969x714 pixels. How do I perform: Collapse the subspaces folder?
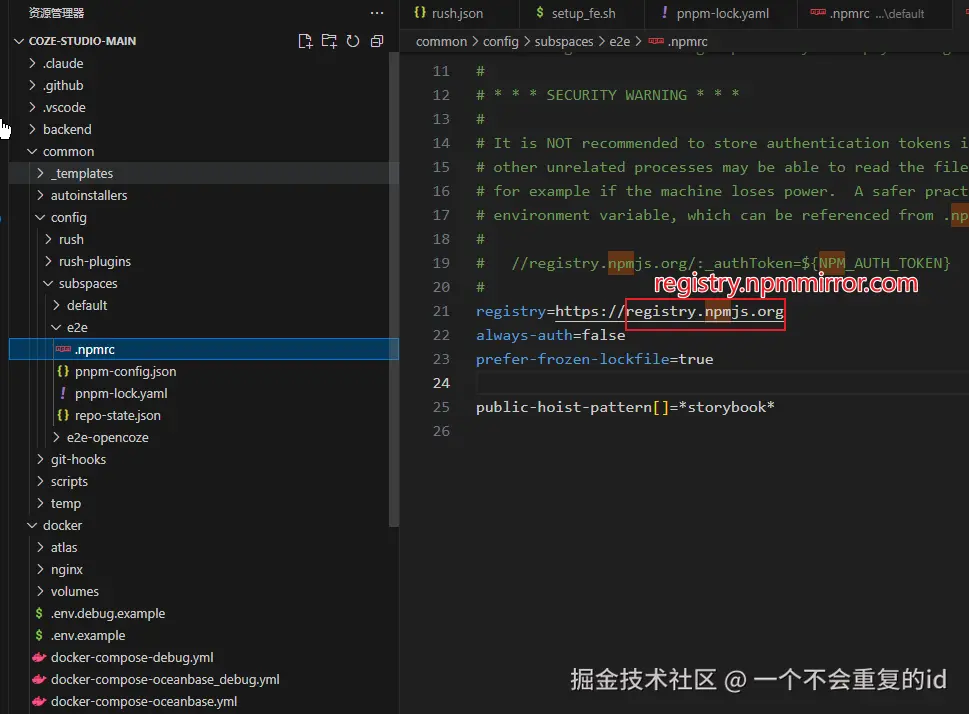pyautogui.click(x=48, y=283)
